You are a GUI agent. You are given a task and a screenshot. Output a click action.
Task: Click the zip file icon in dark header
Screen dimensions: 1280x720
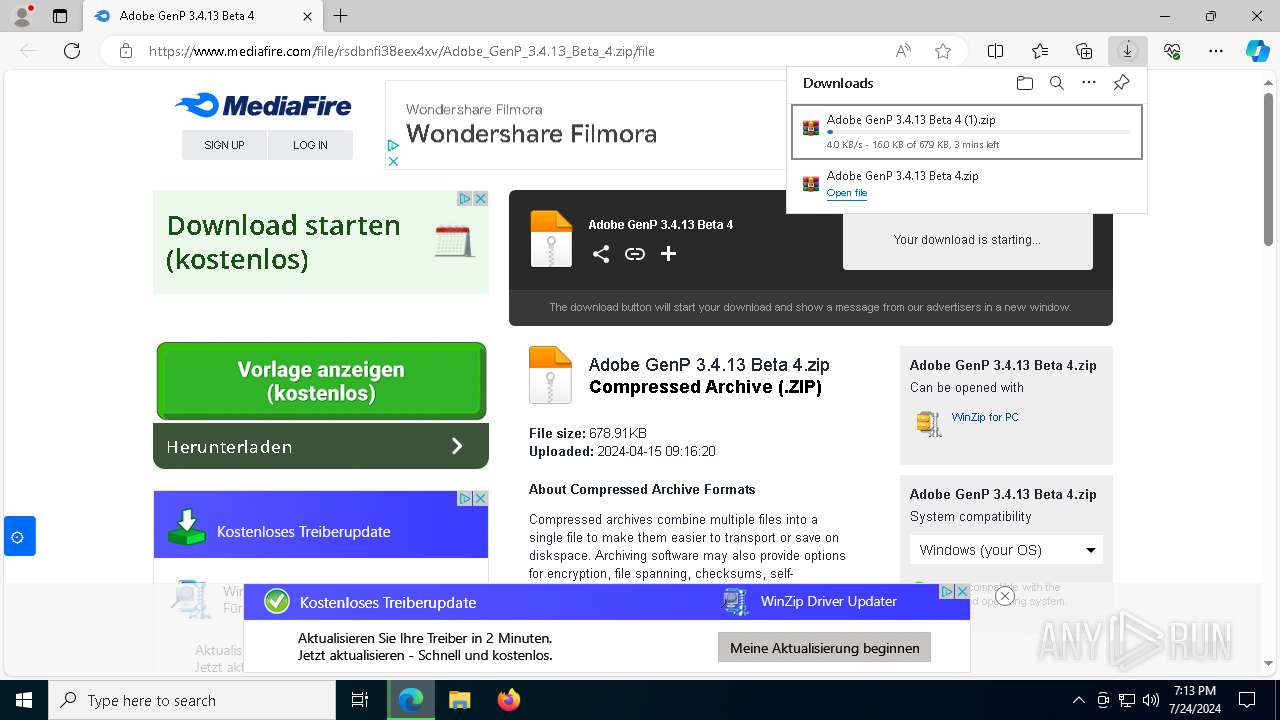point(551,239)
